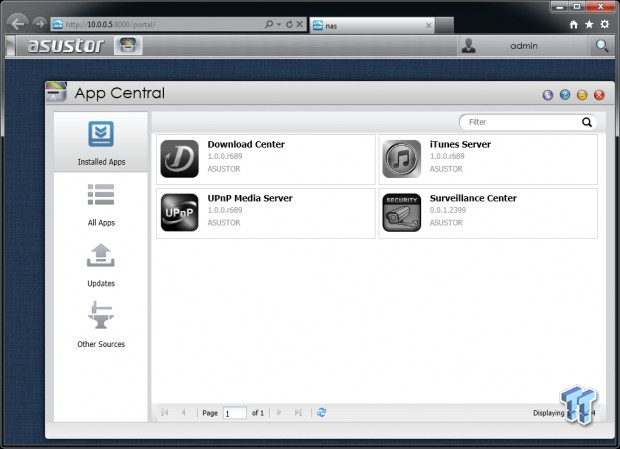Image resolution: width=620 pixels, height=449 pixels.
Task: Stop loading via address bar X
Action: tap(300, 24)
